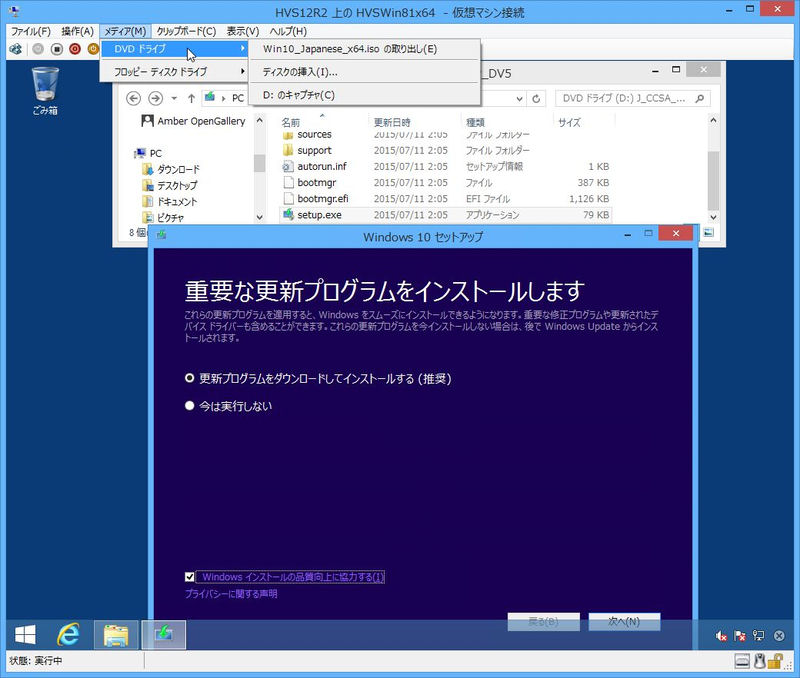Open ピクチャ in the navigation pane

(x=163, y=218)
